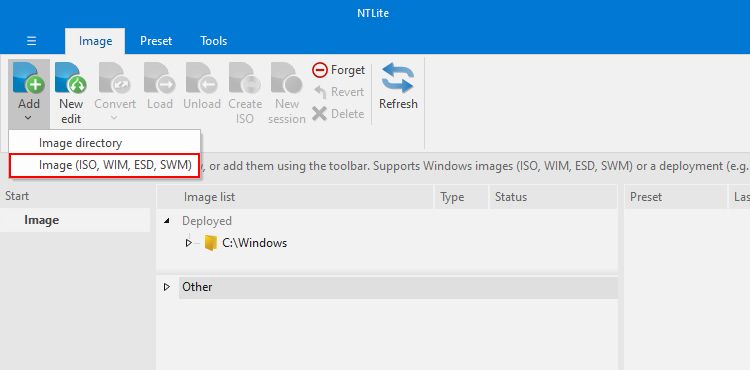
Task: Sort by Type column header
Action: (461, 197)
